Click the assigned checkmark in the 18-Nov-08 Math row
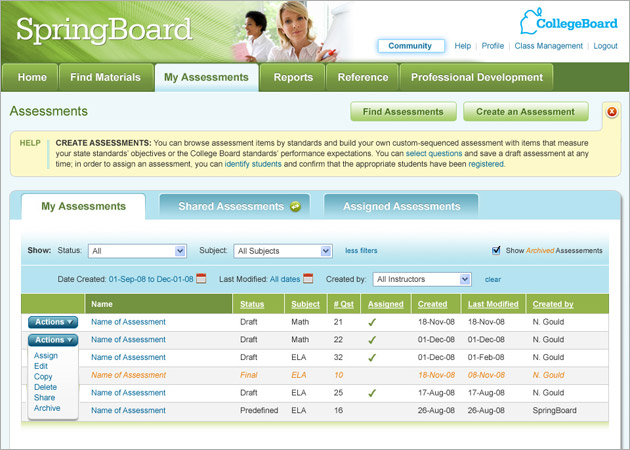Viewport: 630px width, 450px height. 372,322
